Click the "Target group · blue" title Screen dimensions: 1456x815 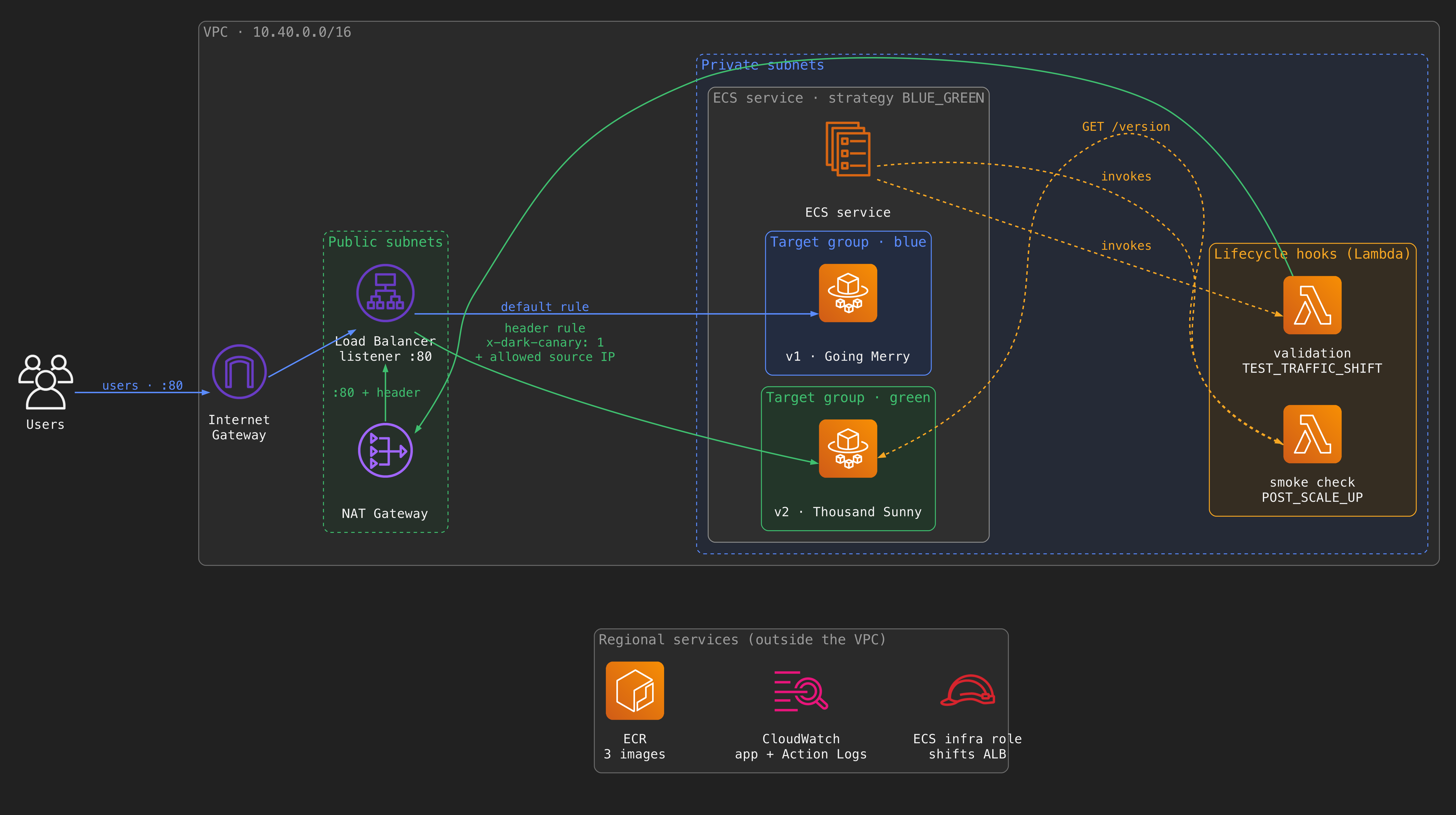[848, 242]
